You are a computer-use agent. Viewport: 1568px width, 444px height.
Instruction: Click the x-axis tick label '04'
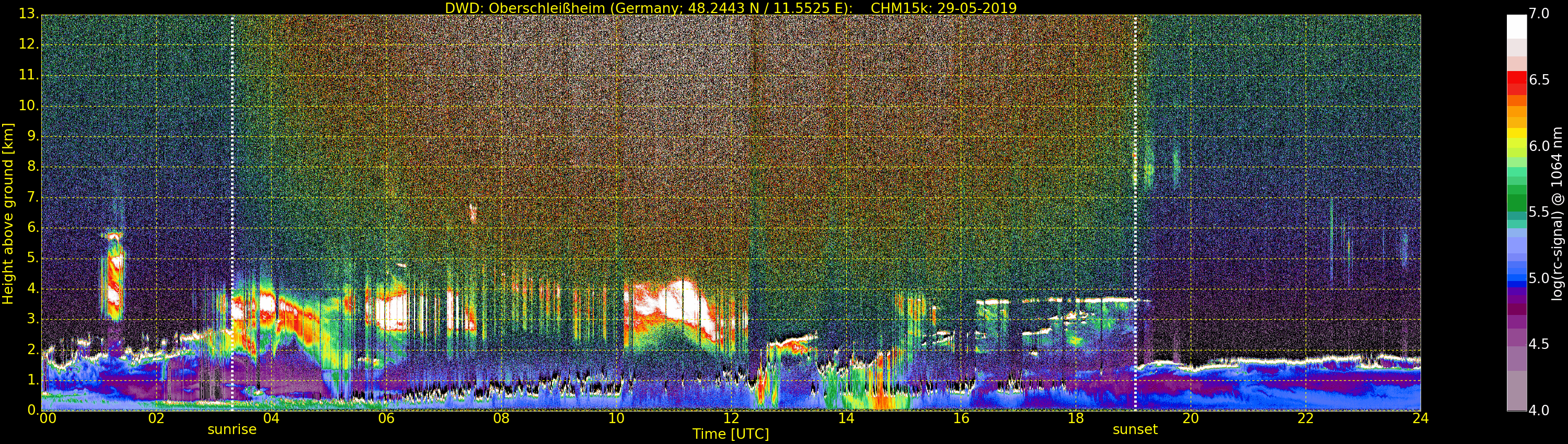click(x=271, y=418)
